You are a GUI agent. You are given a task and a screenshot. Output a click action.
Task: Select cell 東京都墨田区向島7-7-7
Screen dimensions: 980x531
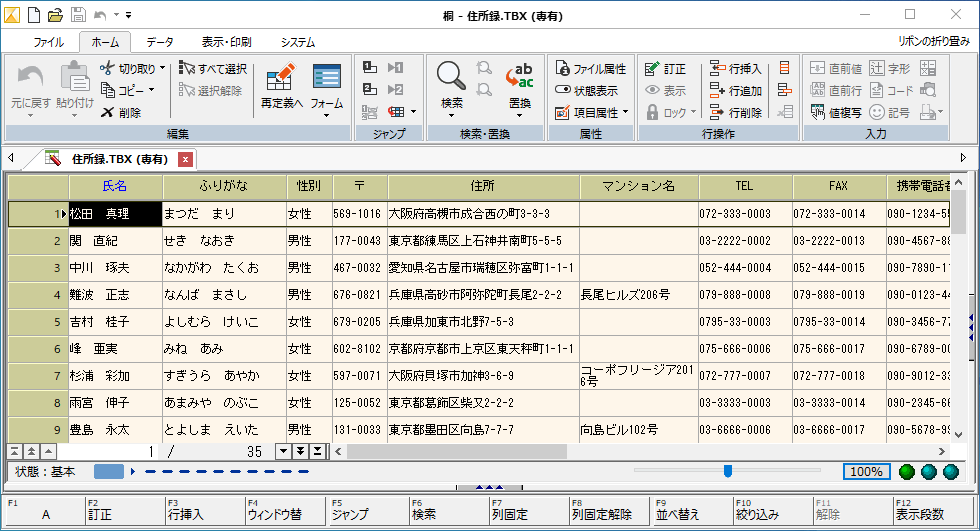(x=483, y=430)
